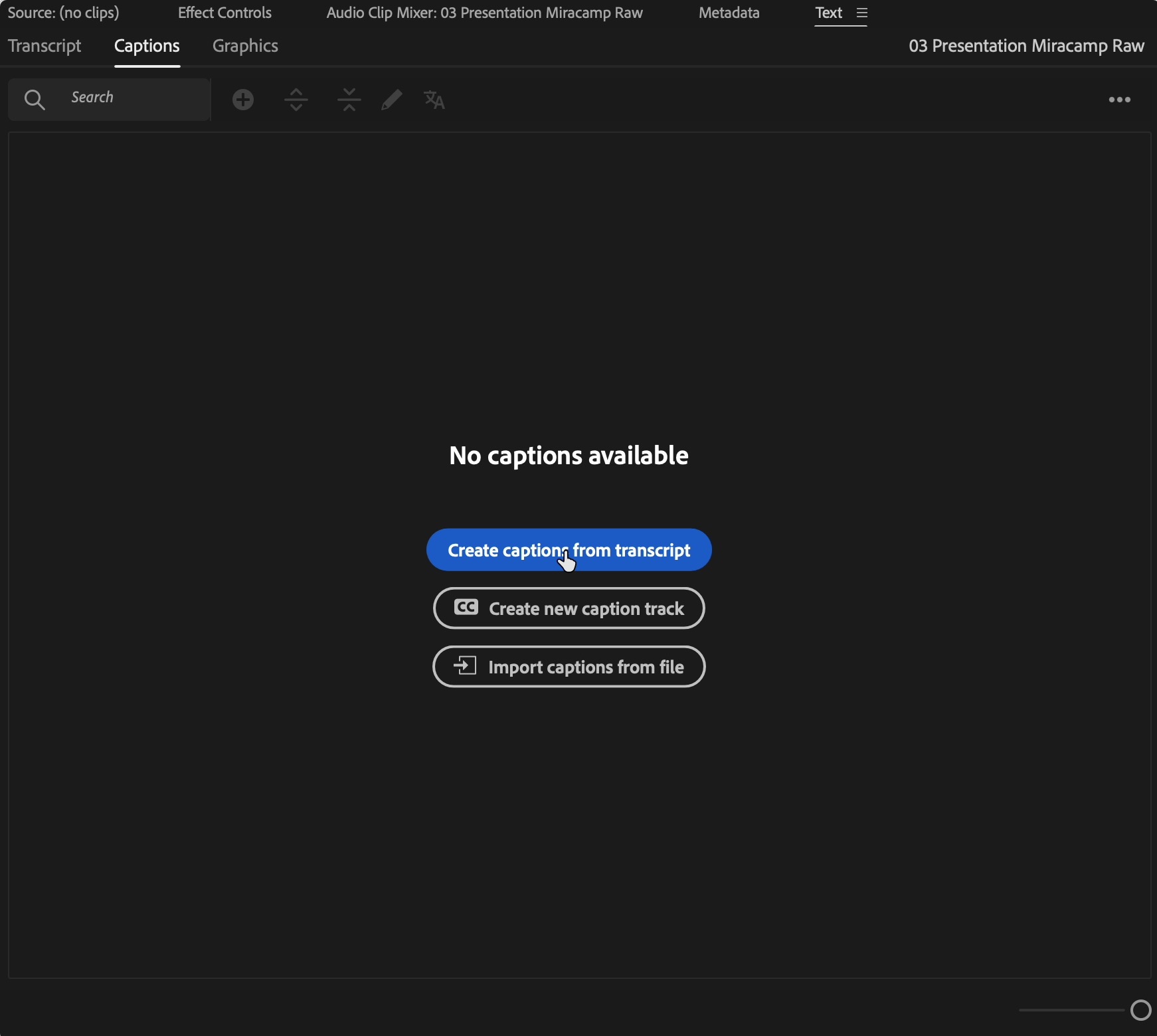
Task: Select the Captions tab
Action: (x=147, y=46)
